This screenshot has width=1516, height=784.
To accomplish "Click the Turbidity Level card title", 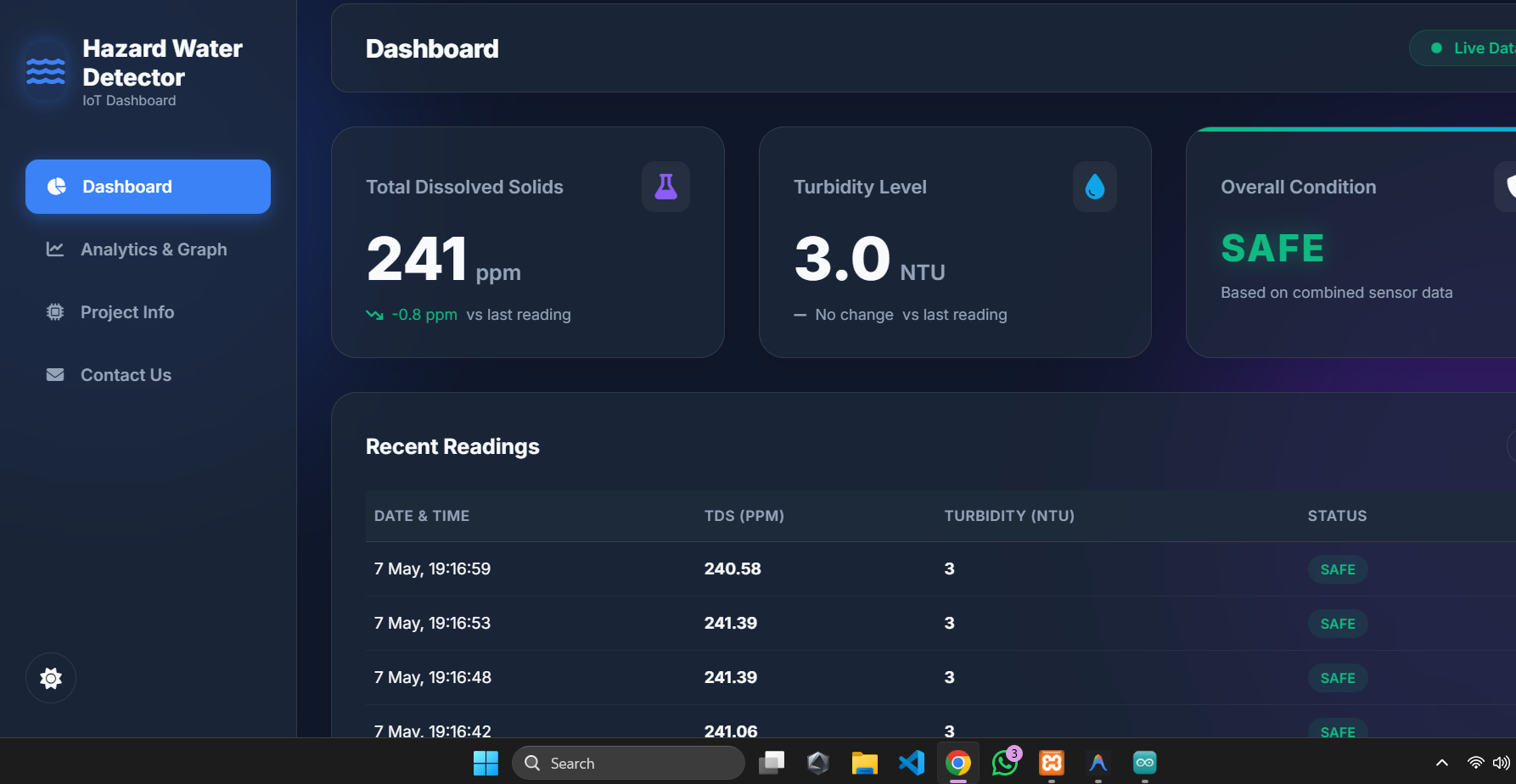I will tap(860, 187).
